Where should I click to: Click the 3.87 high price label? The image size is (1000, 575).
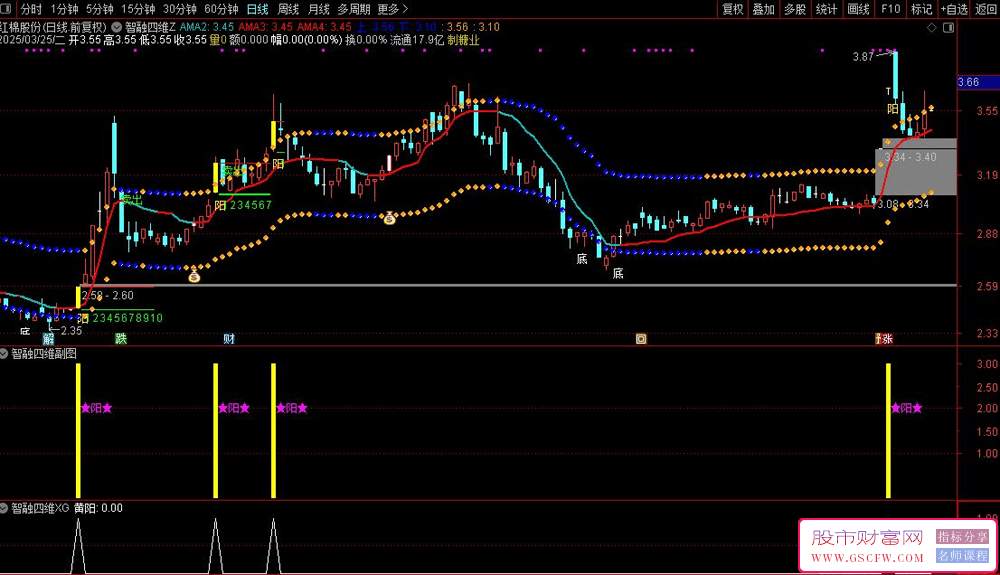pos(863,57)
